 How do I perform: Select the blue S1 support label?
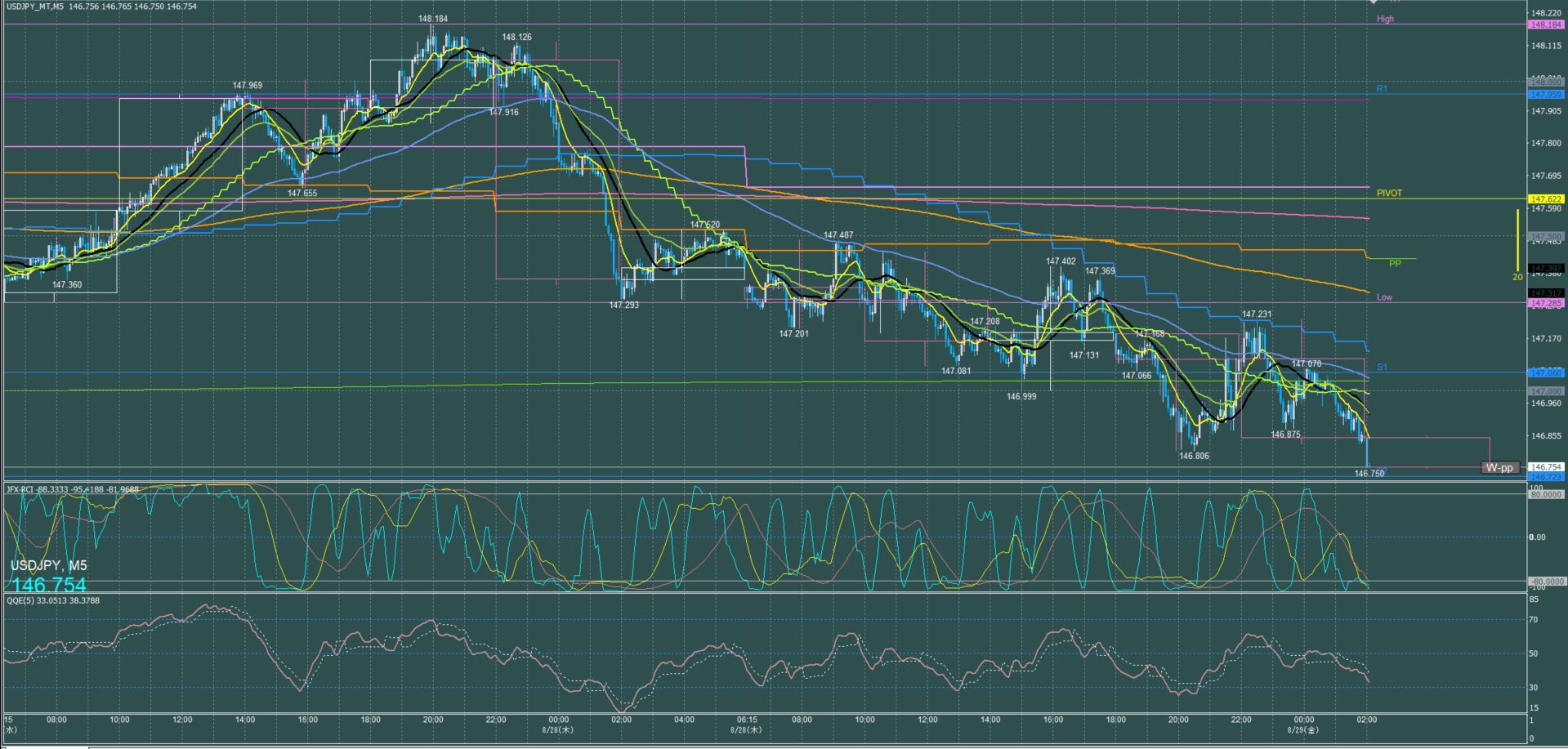1382,368
